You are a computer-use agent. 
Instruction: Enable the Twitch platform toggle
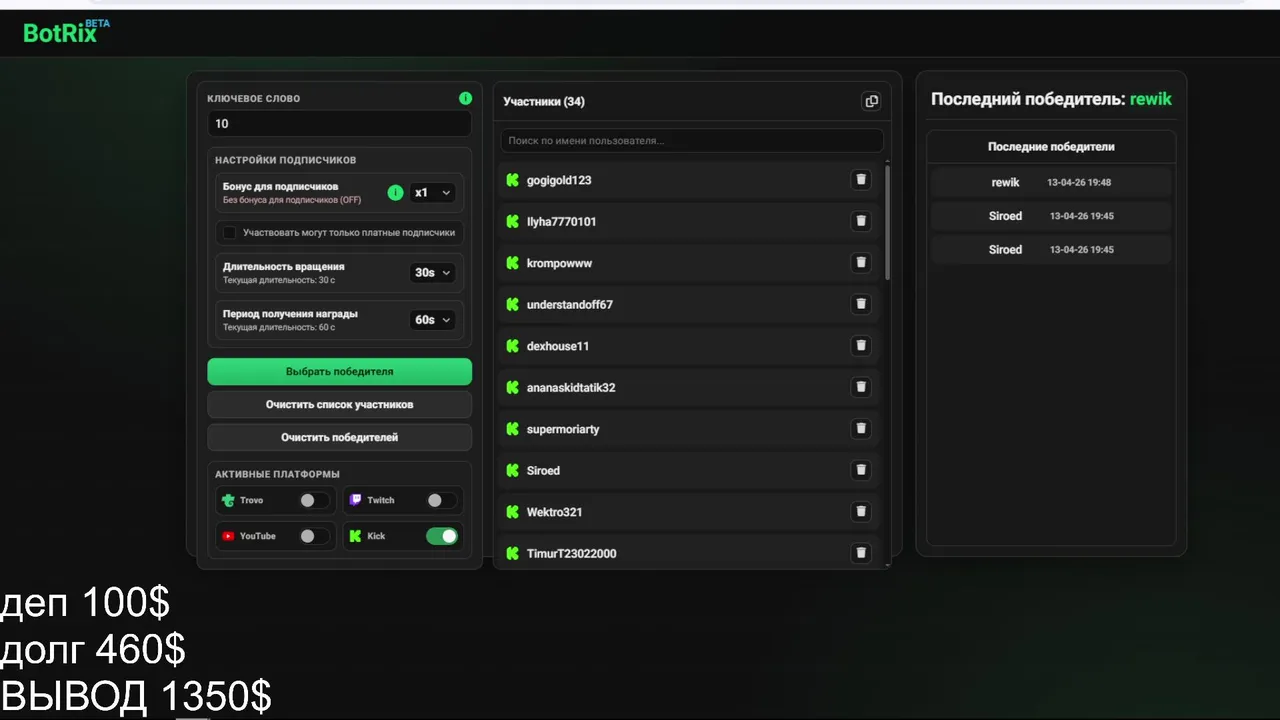[x=441, y=500]
